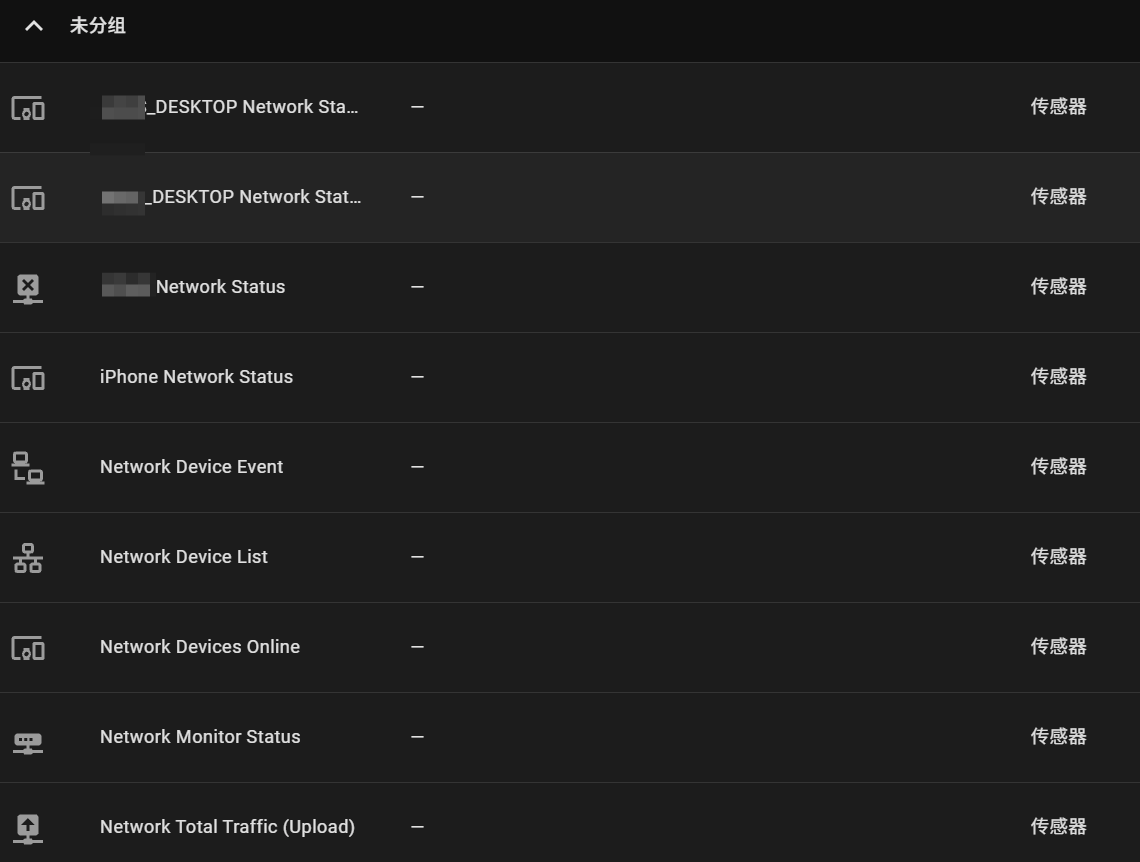Image resolution: width=1140 pixels, height=862 pixels.
Task: Select the Network Device List entity name
Action: [x=184, y=557]
